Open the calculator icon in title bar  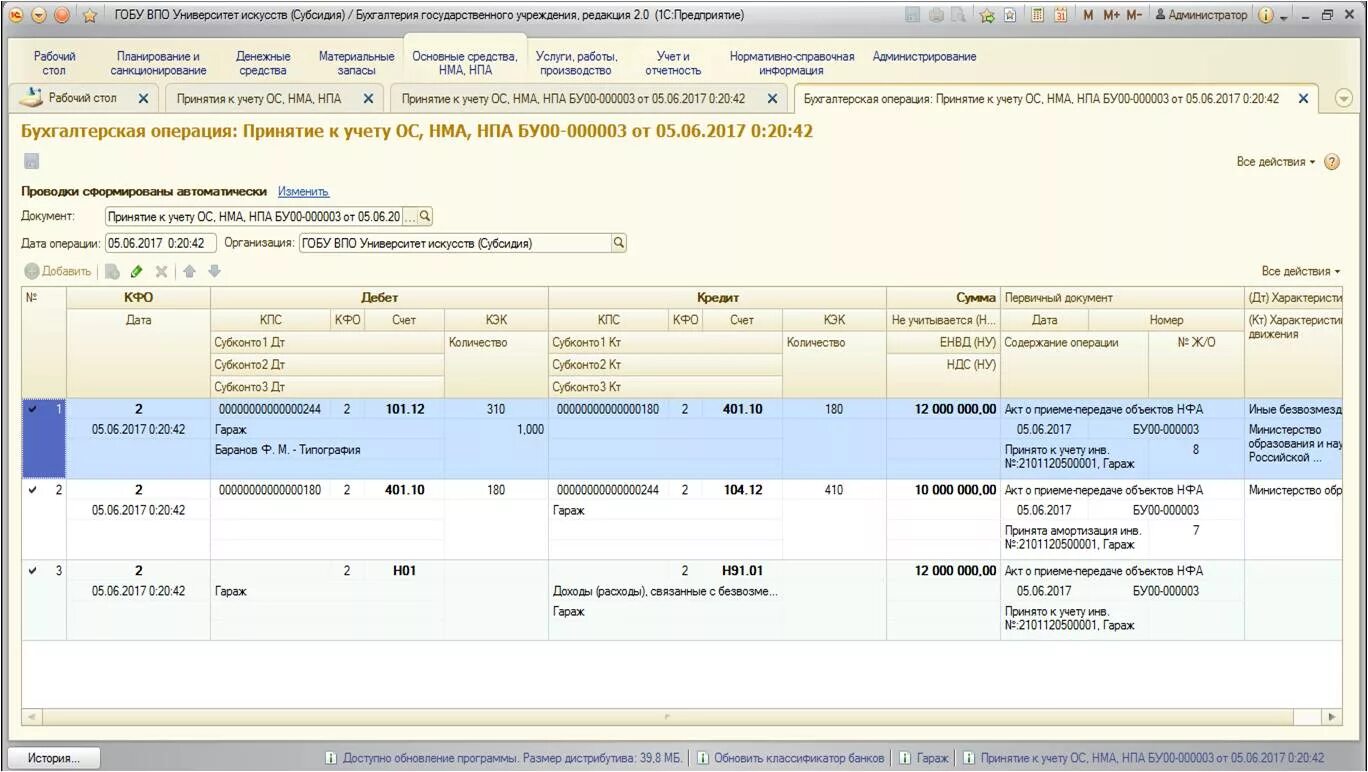pyautogui.click(x=1038, y=15)
